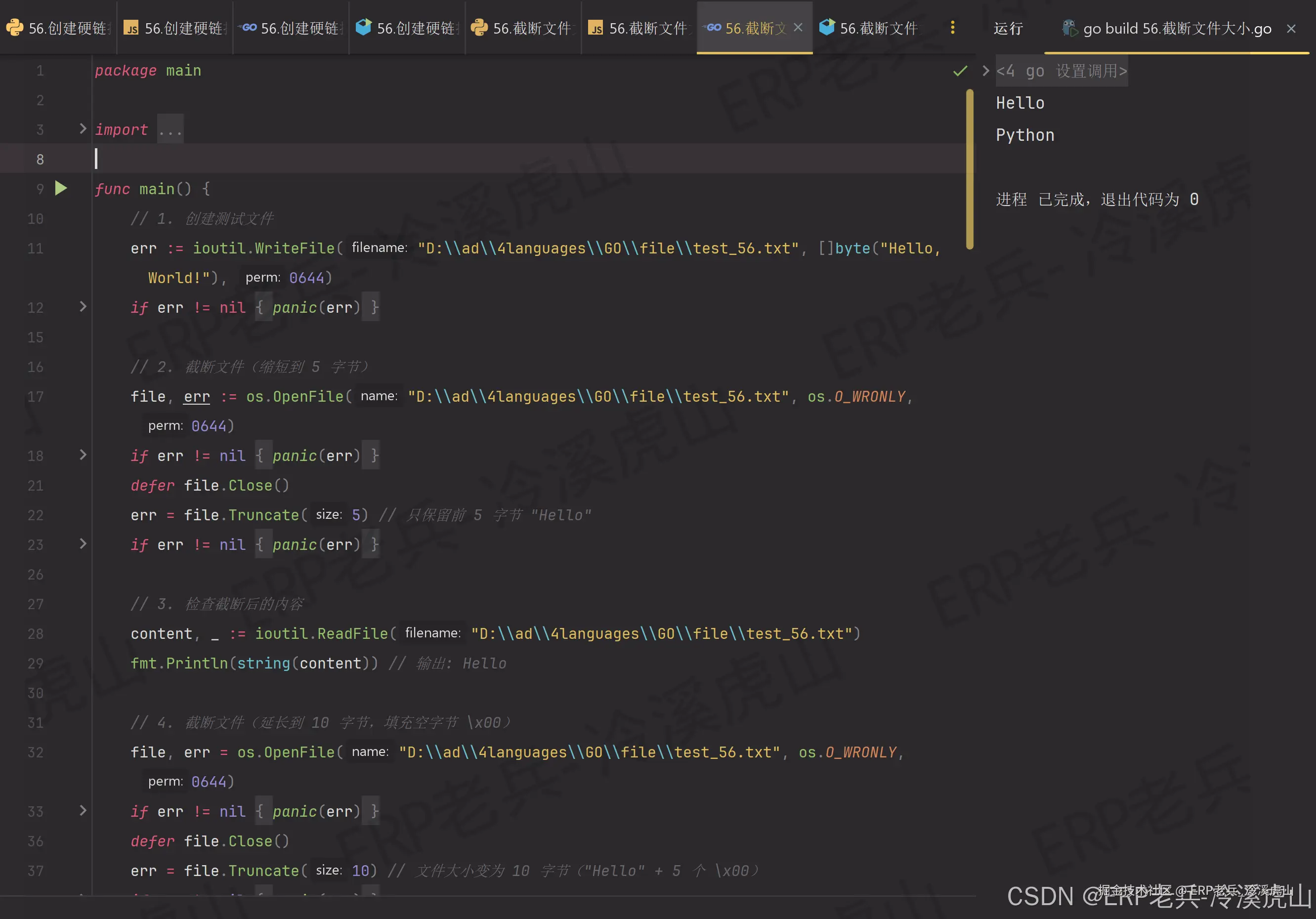
Task: Click the green run gutter arrow beside func main
Action: 61,188
